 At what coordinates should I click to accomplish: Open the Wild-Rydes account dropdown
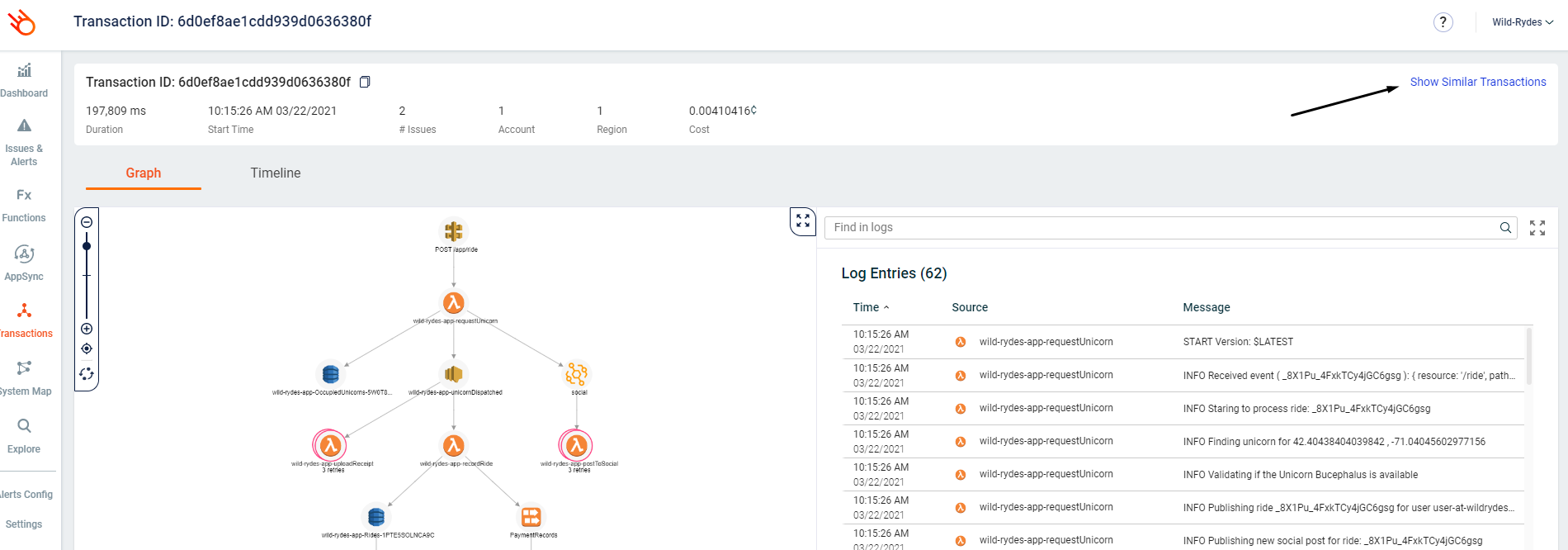1522,22
